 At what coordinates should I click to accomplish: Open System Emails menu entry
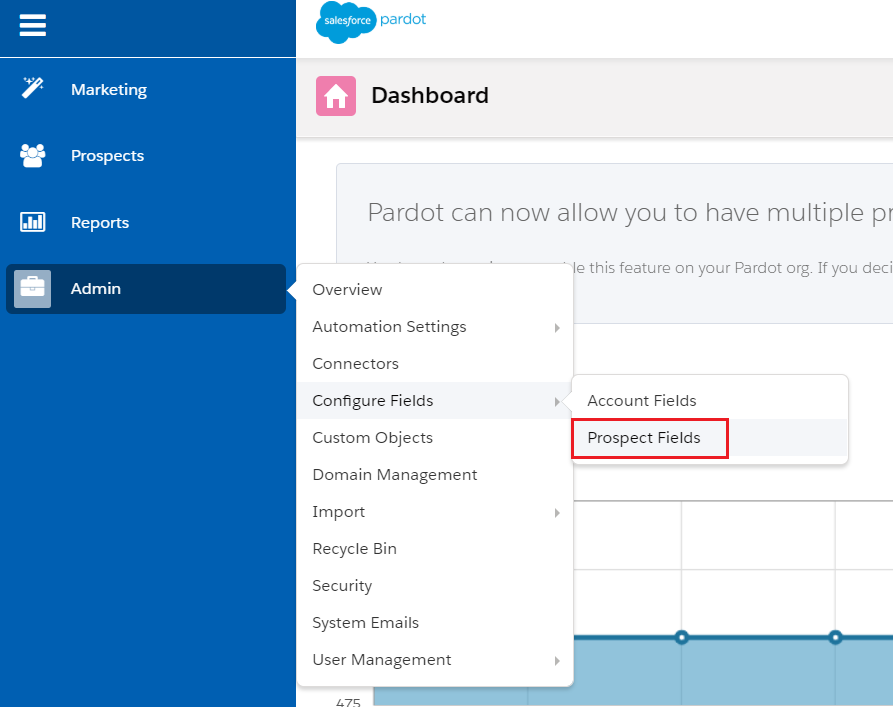(435, 623)
